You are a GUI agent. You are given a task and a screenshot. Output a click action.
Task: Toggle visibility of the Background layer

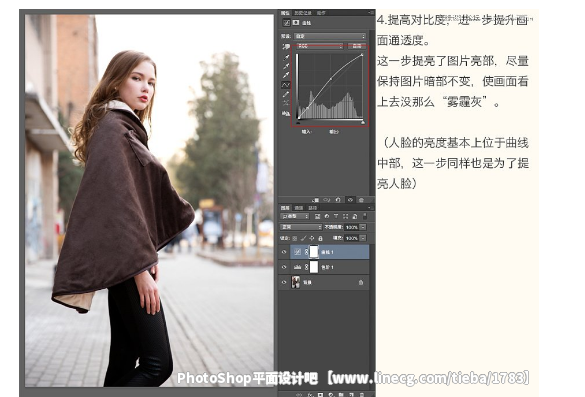coord(284,282)
